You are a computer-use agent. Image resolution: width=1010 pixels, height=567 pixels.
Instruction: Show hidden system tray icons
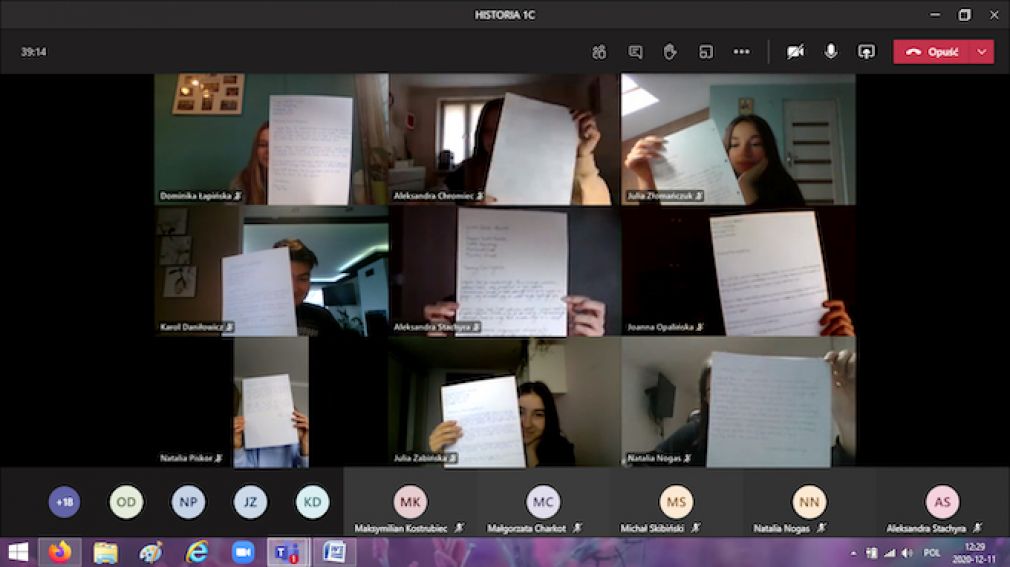point(853,553)
